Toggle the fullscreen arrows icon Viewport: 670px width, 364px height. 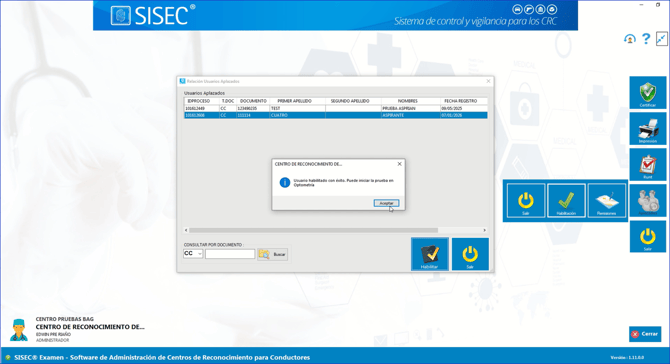point(661,39)
